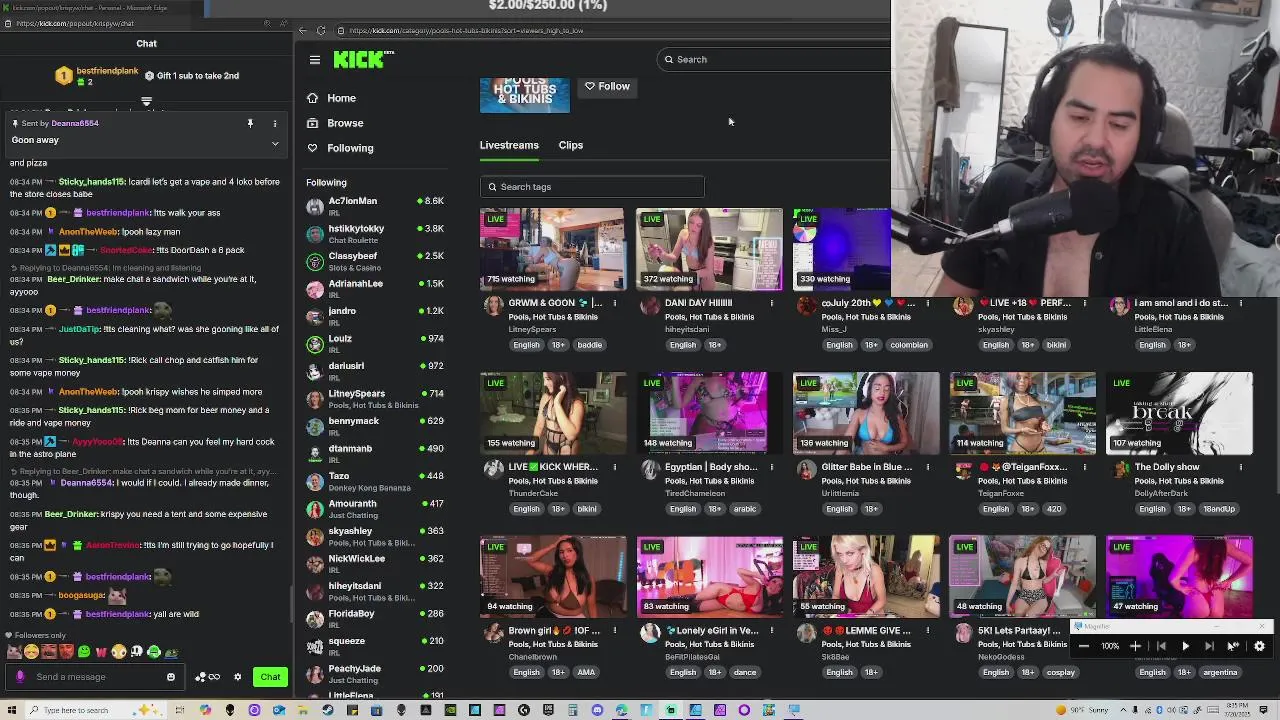The image size is (1280, 720).
Task: Insert the cat emote in quick emotes
Action: point(14,652)
